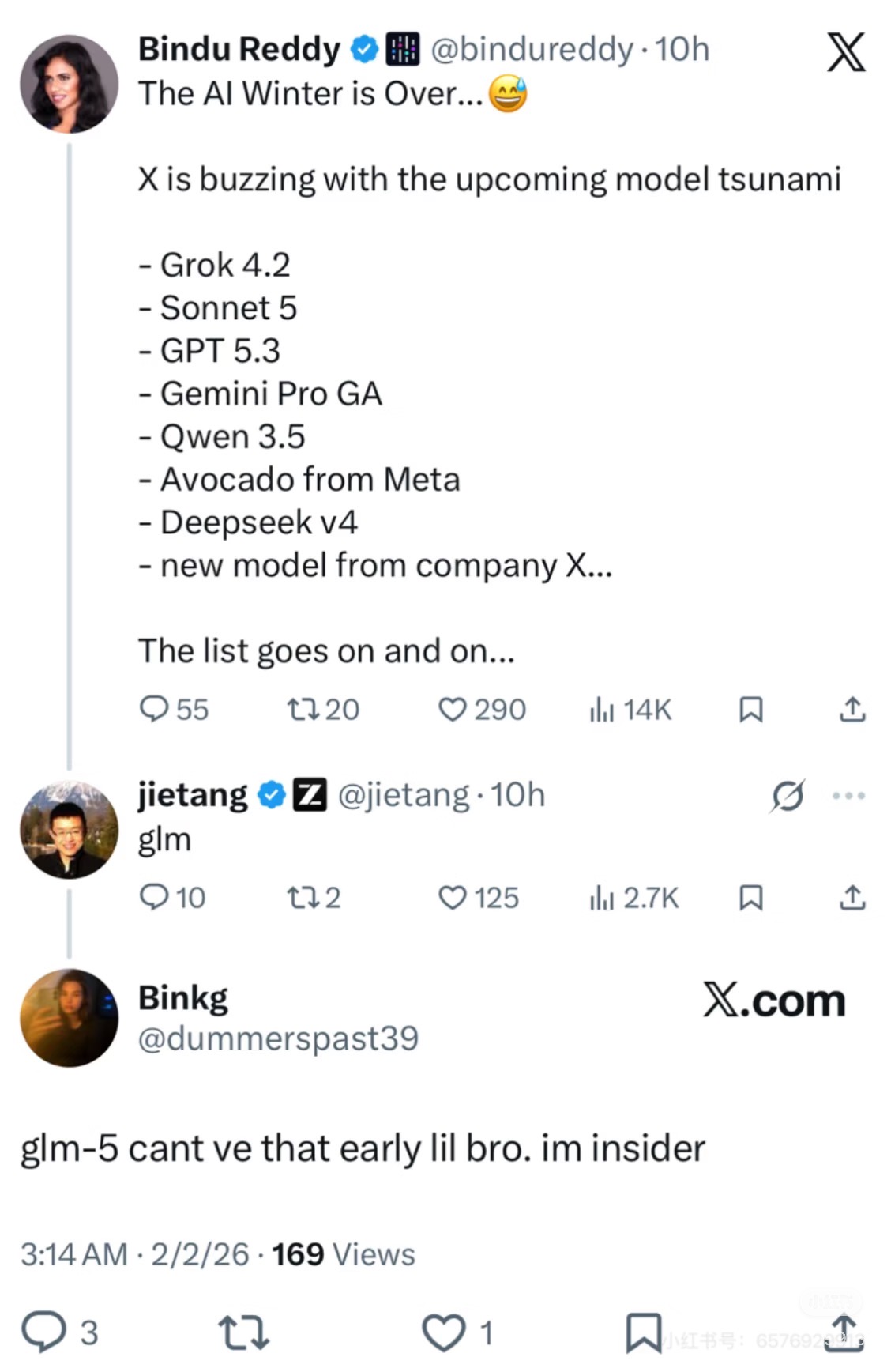
Task: Open Bindu Reddy's profile picture
Action: pos(69,84)
